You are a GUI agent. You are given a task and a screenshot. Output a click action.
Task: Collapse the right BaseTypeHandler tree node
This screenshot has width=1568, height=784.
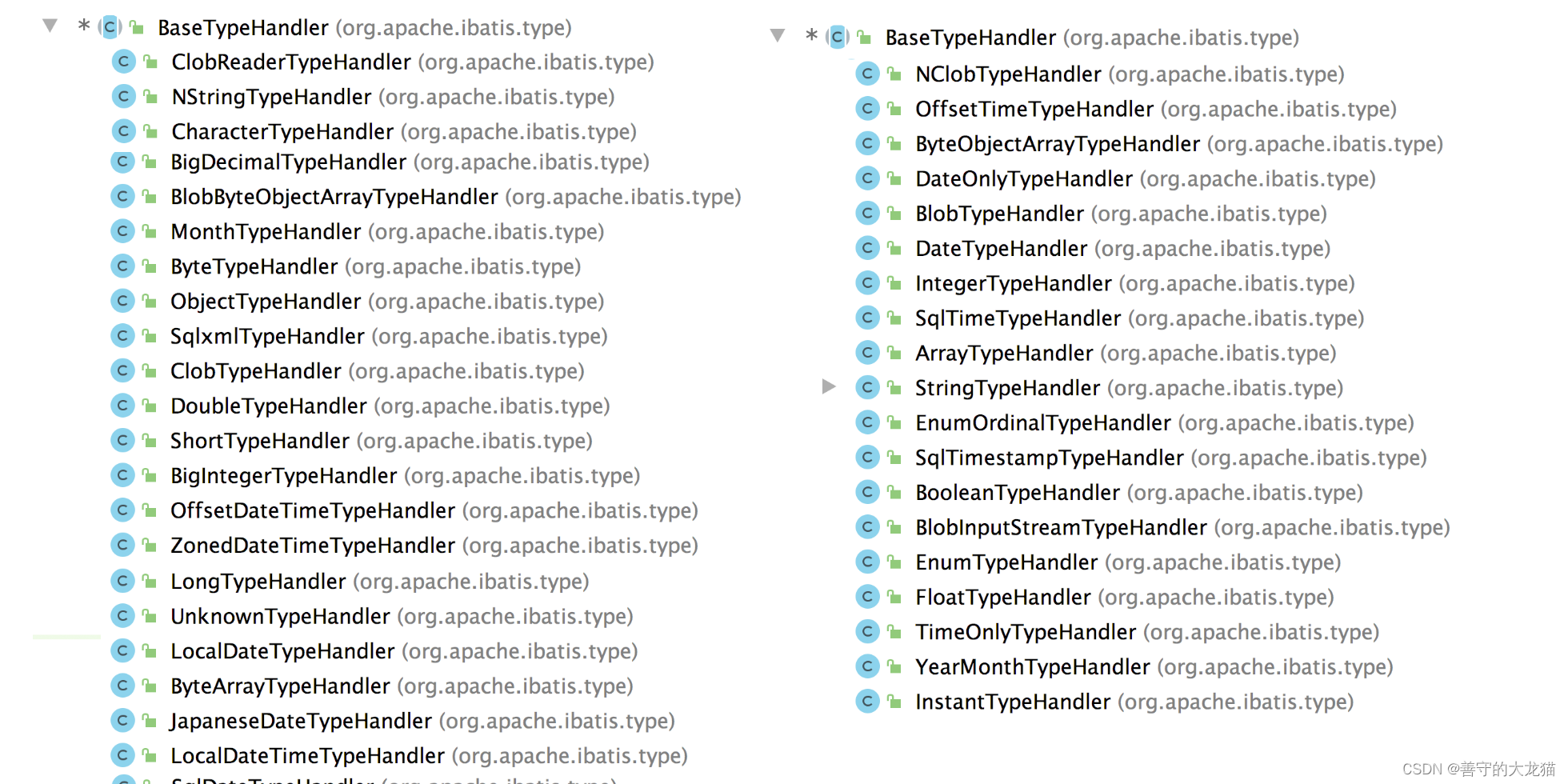click(777, 35)
